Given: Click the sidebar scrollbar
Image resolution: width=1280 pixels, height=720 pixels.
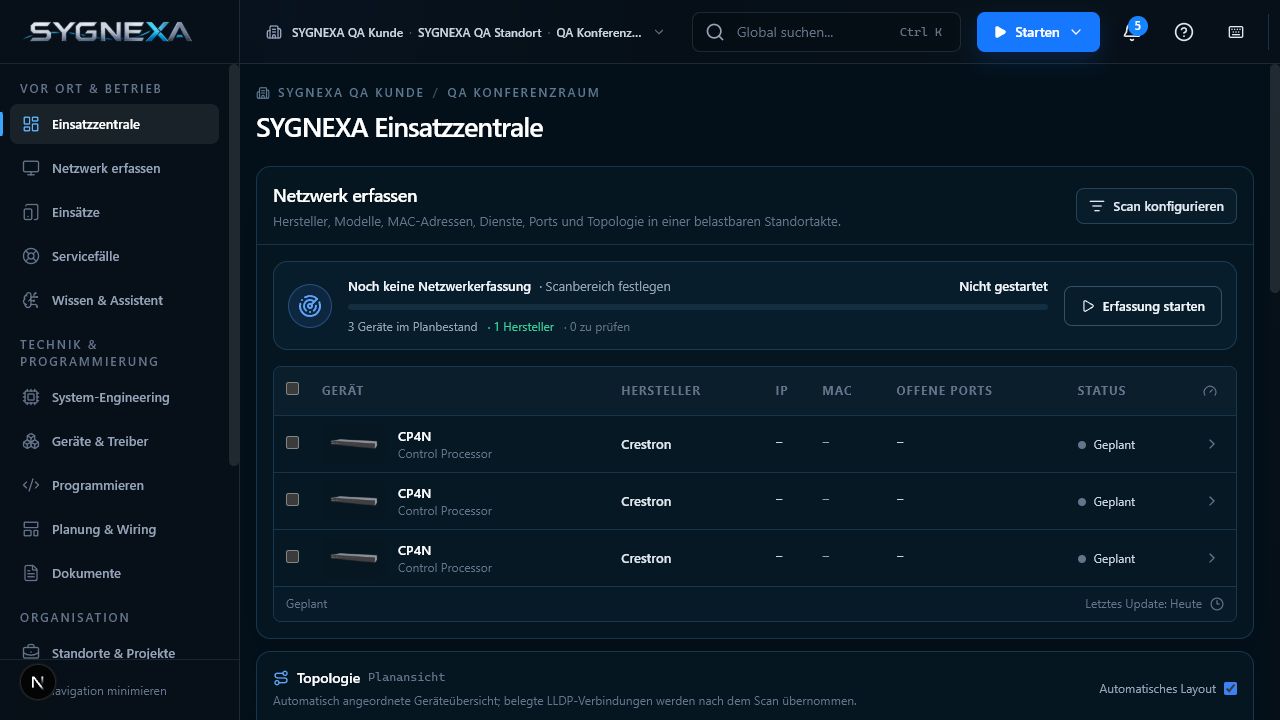Looking at the screenshot, I should point(234,265).
